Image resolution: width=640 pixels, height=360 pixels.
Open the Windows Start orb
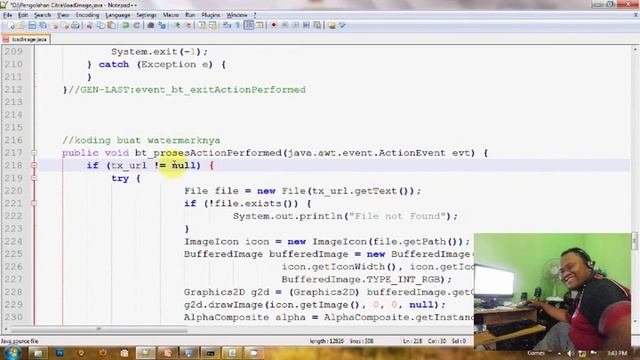(12, 352)
